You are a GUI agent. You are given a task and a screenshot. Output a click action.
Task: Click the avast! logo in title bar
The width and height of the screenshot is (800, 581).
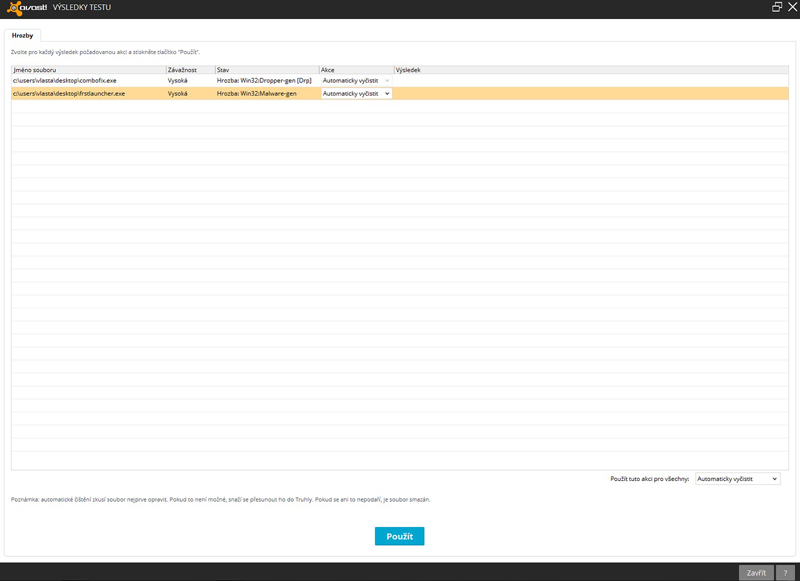pos(25,7)
